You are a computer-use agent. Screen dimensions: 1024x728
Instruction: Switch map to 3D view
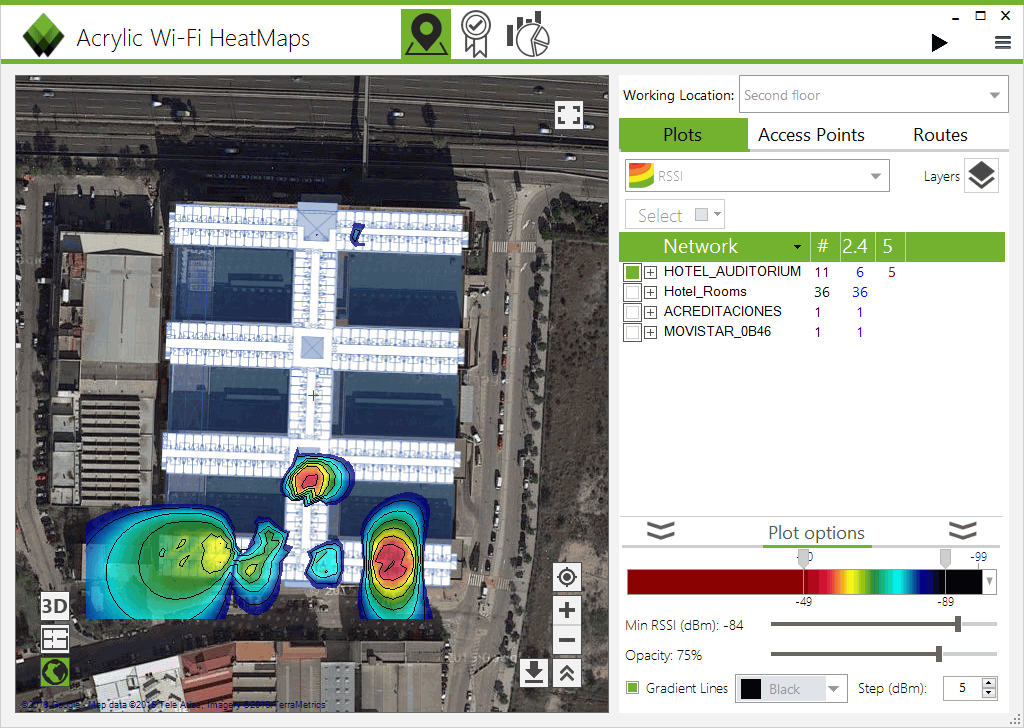55,606
